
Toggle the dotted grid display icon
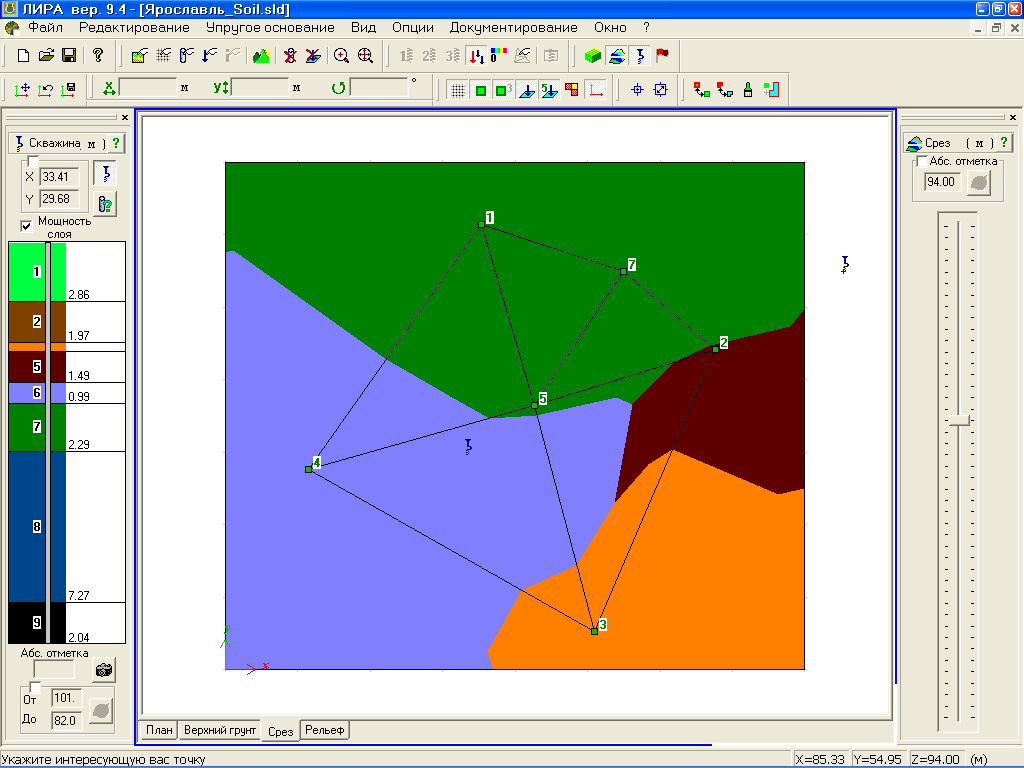coord(457,90)
